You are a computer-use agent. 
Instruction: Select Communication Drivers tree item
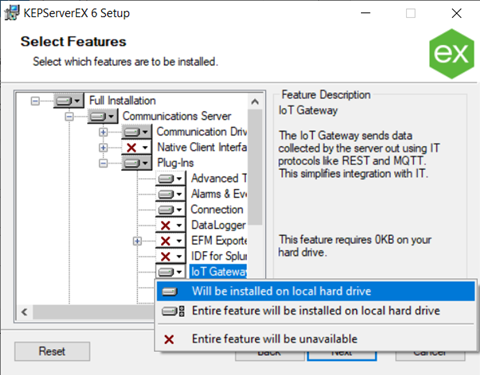[x=202, y=132]
